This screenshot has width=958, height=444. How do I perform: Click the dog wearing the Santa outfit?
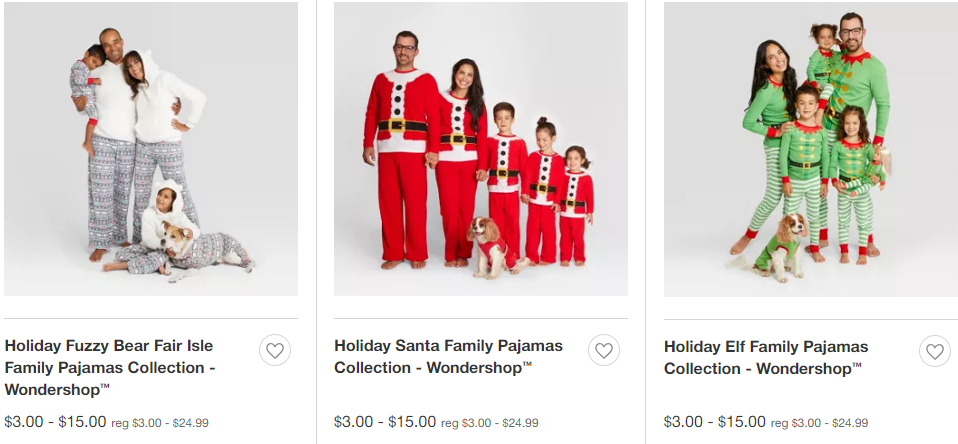(x=489, y=245)
